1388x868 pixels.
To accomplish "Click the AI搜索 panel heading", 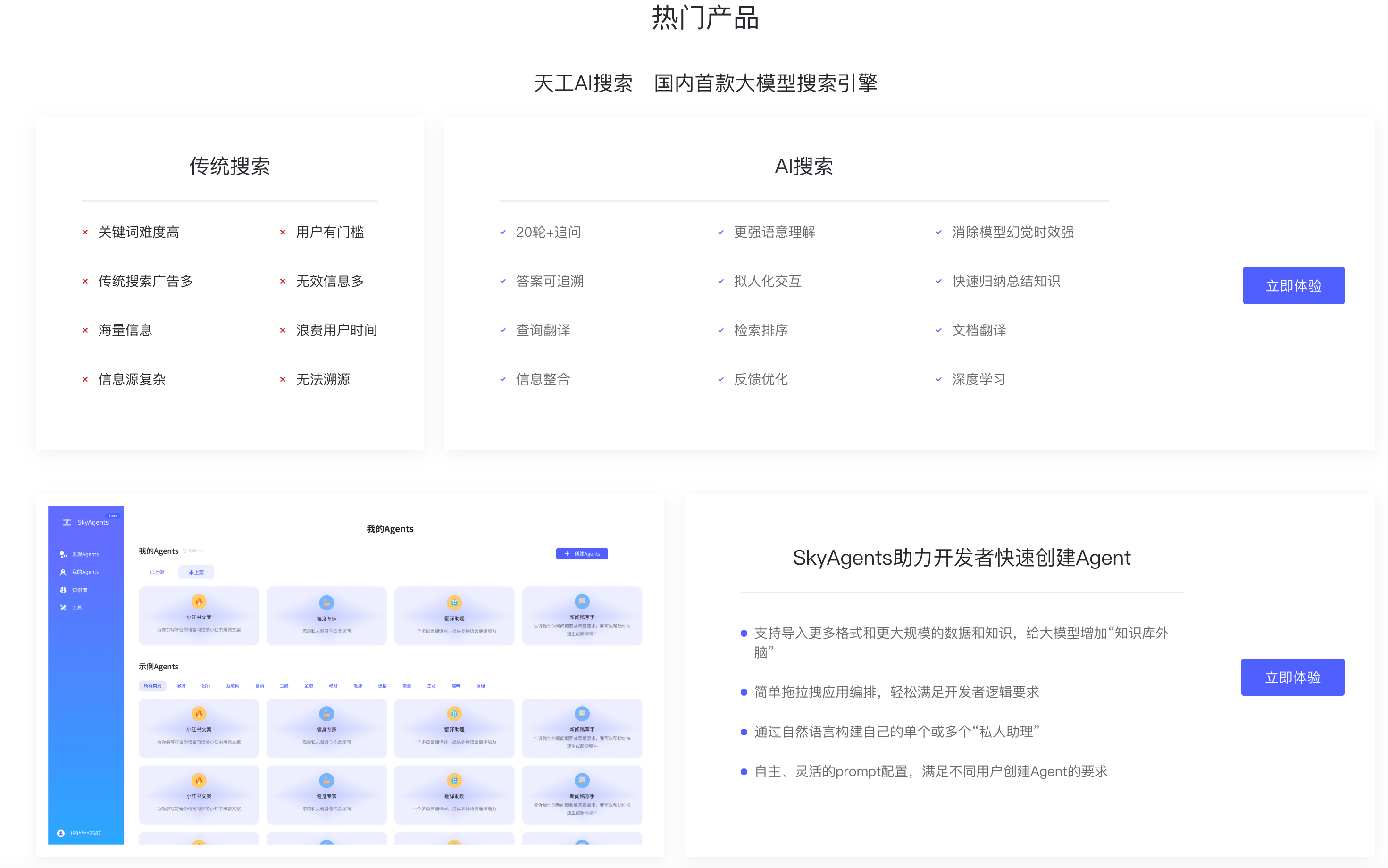I will [803, 166].
